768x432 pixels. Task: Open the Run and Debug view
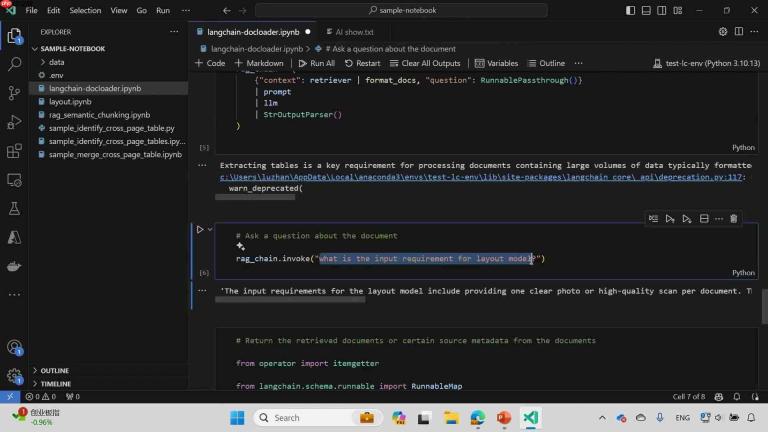pos(14,122)
